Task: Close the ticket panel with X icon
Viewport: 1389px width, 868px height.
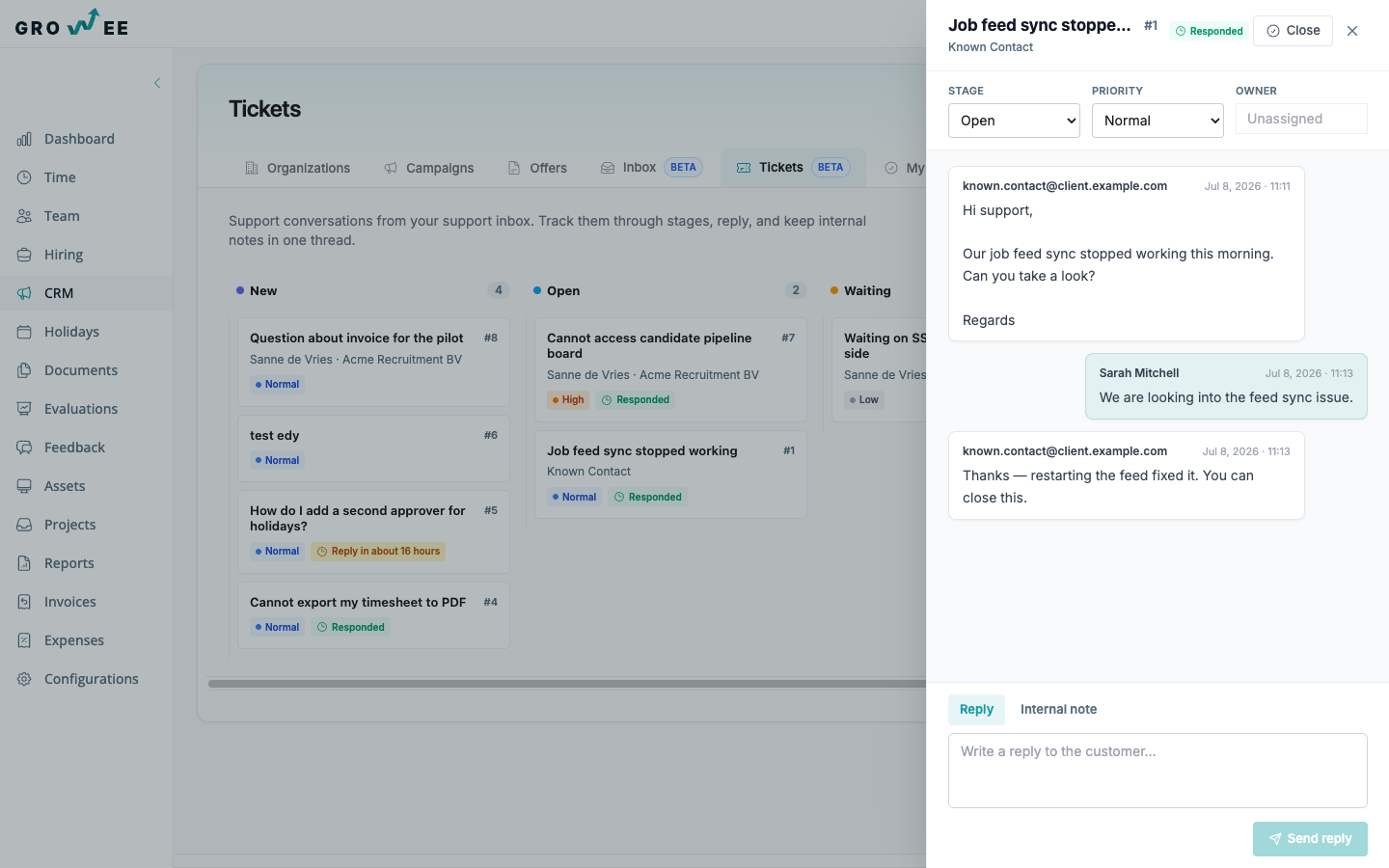Action: (x=1352, y=31)
